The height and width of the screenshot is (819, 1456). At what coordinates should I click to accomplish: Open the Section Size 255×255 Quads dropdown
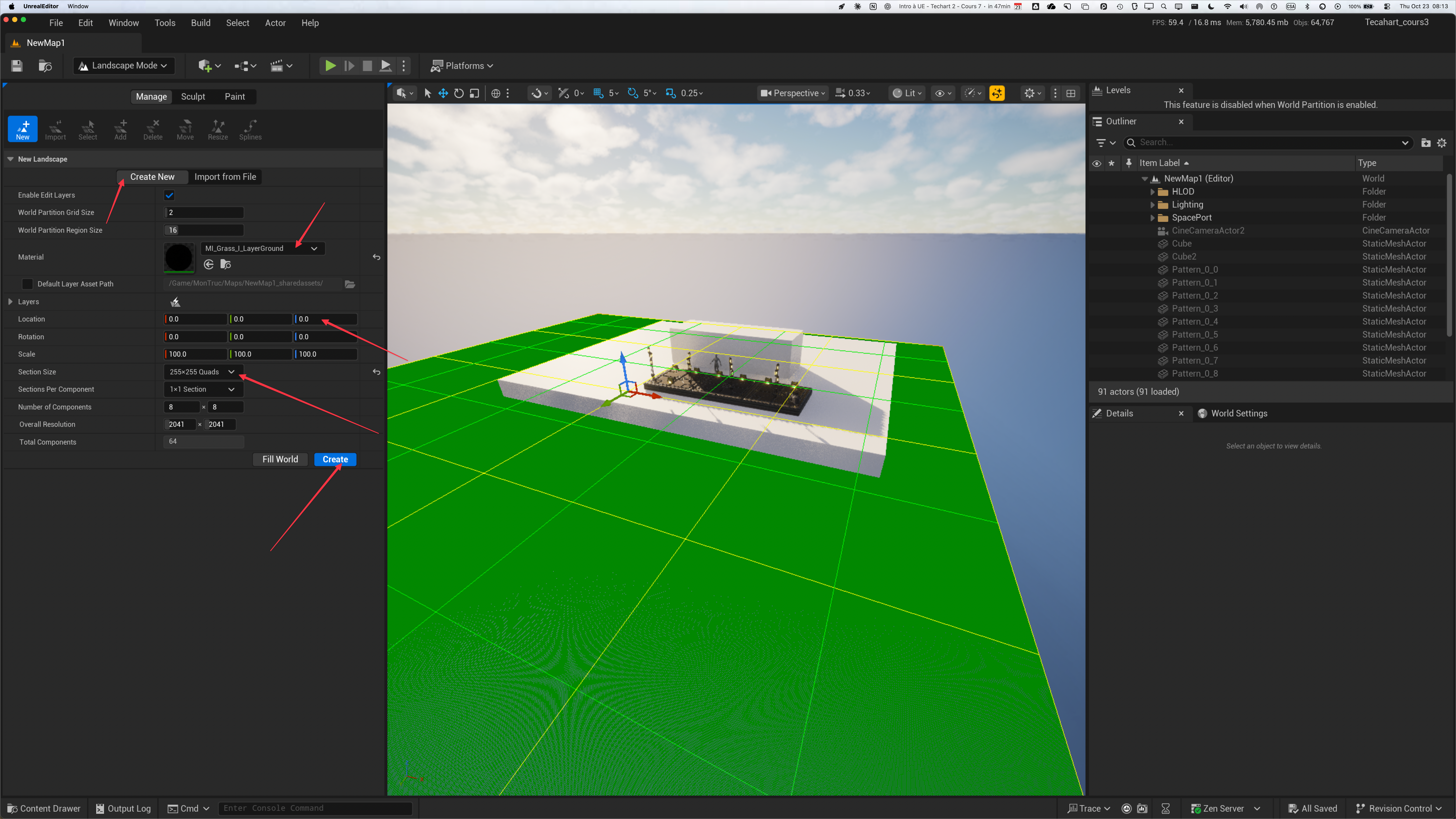[x=203, y=372]
